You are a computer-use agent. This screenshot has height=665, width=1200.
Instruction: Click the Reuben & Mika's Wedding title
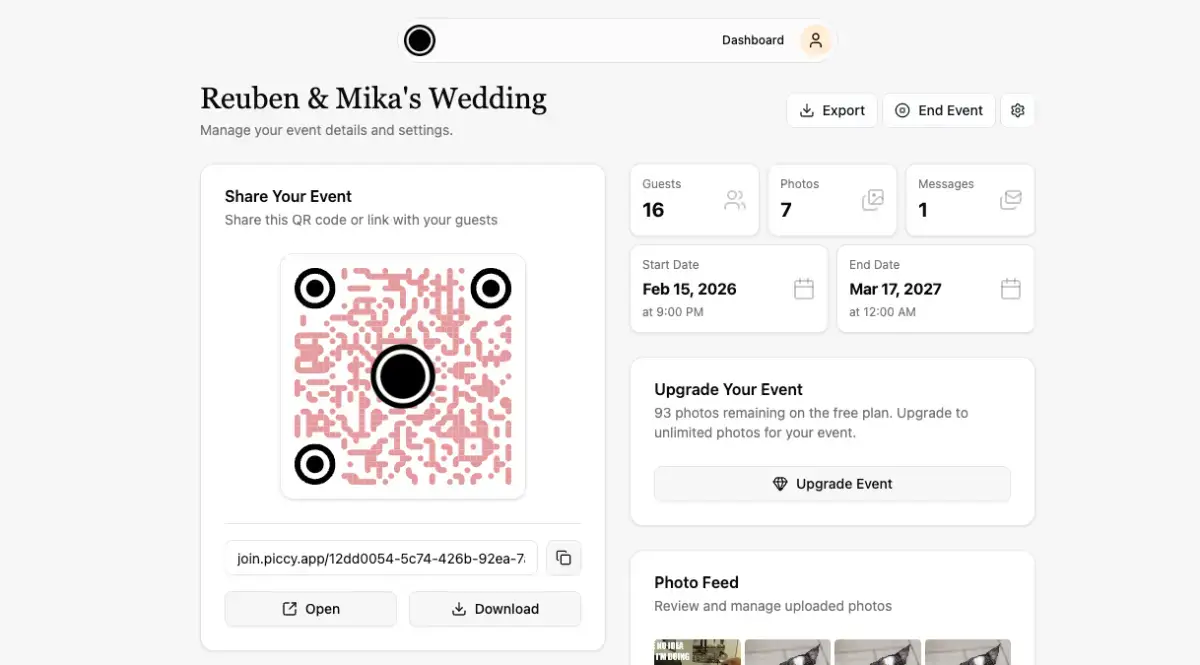373,98
